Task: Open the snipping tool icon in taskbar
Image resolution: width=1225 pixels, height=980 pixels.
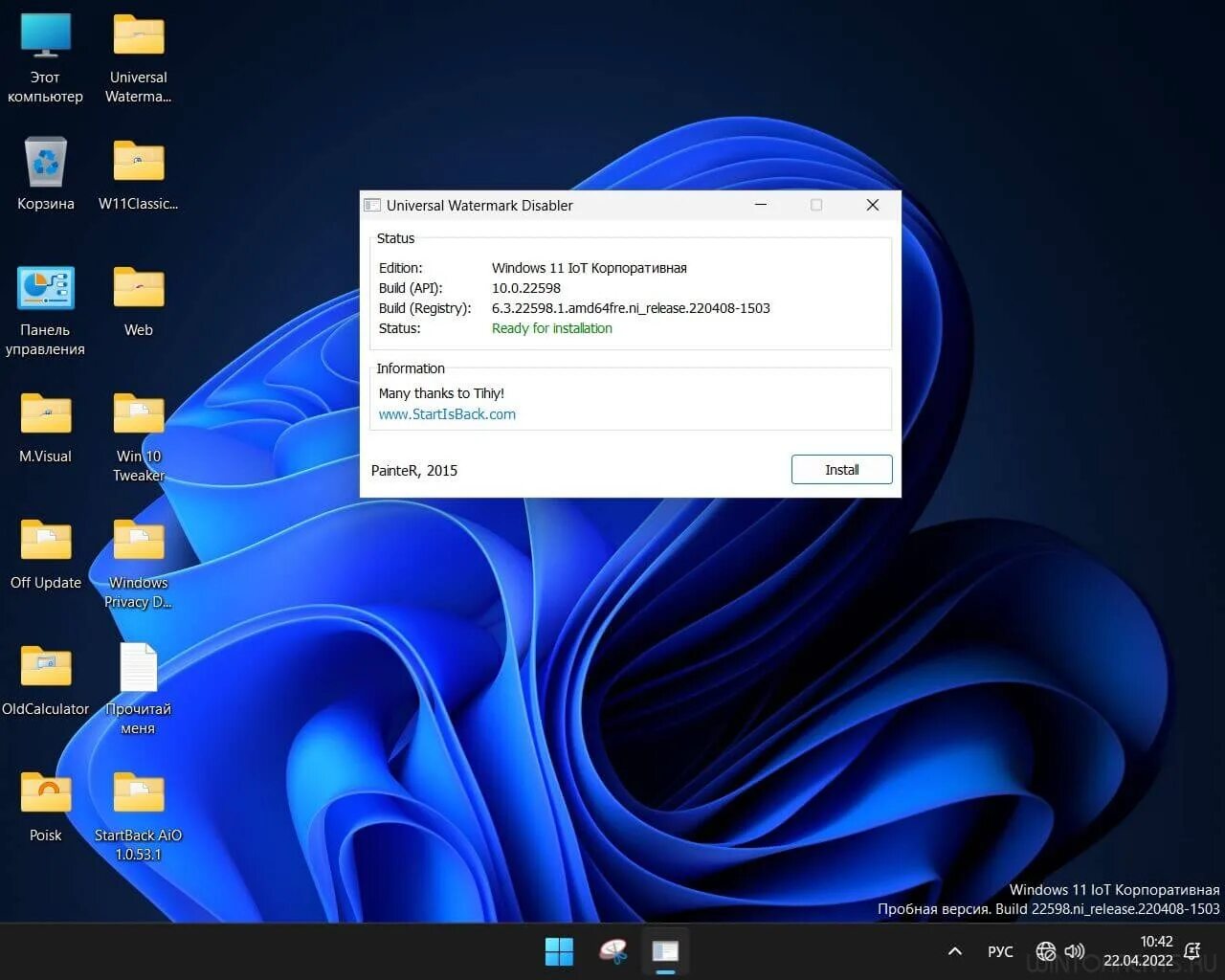Action: 612,951
